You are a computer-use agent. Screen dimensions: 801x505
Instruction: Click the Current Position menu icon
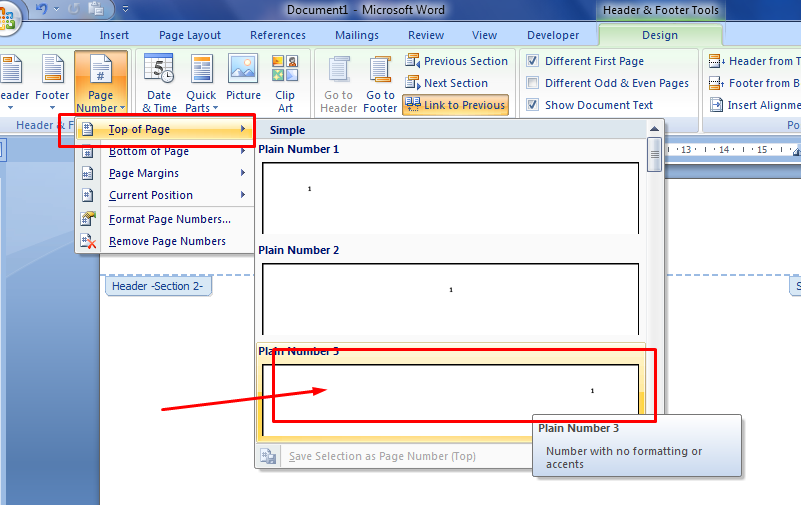click(88, 195)
